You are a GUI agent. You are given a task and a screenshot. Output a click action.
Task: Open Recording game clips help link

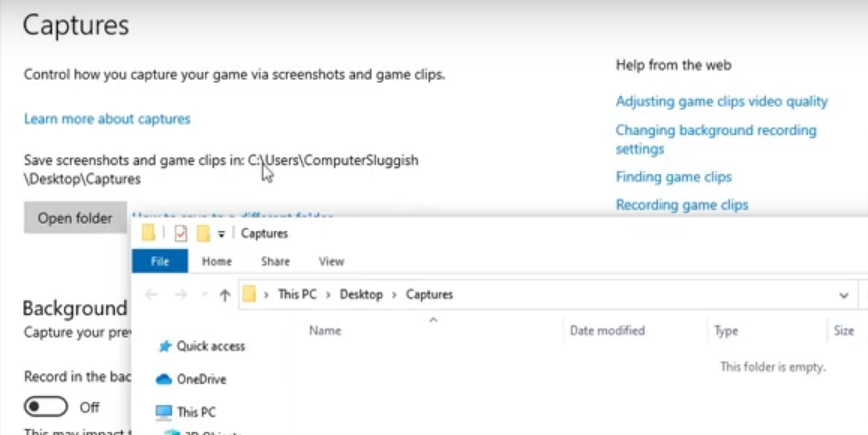click(682, 205)
